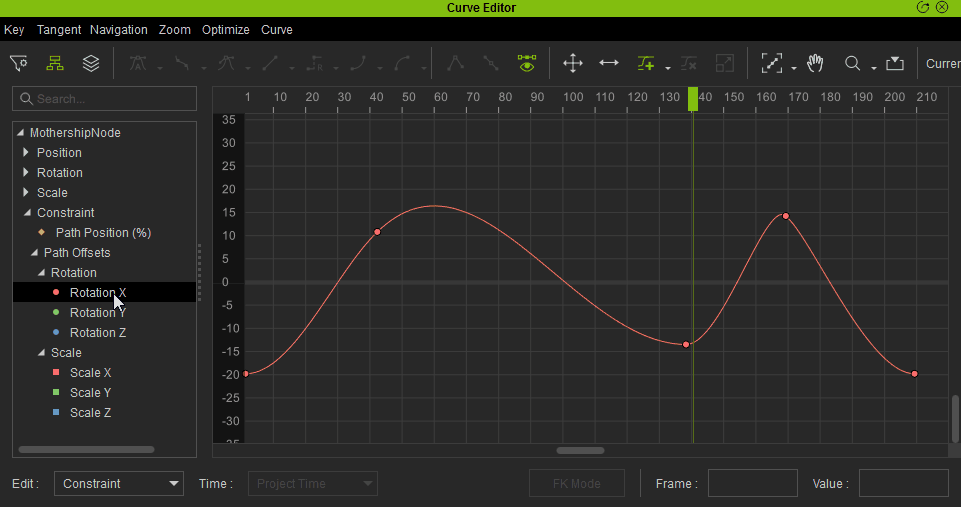This screenshot has width=961, height=507.
Task: Click the export curve tray icon
Action: click(x=895, y=63)
